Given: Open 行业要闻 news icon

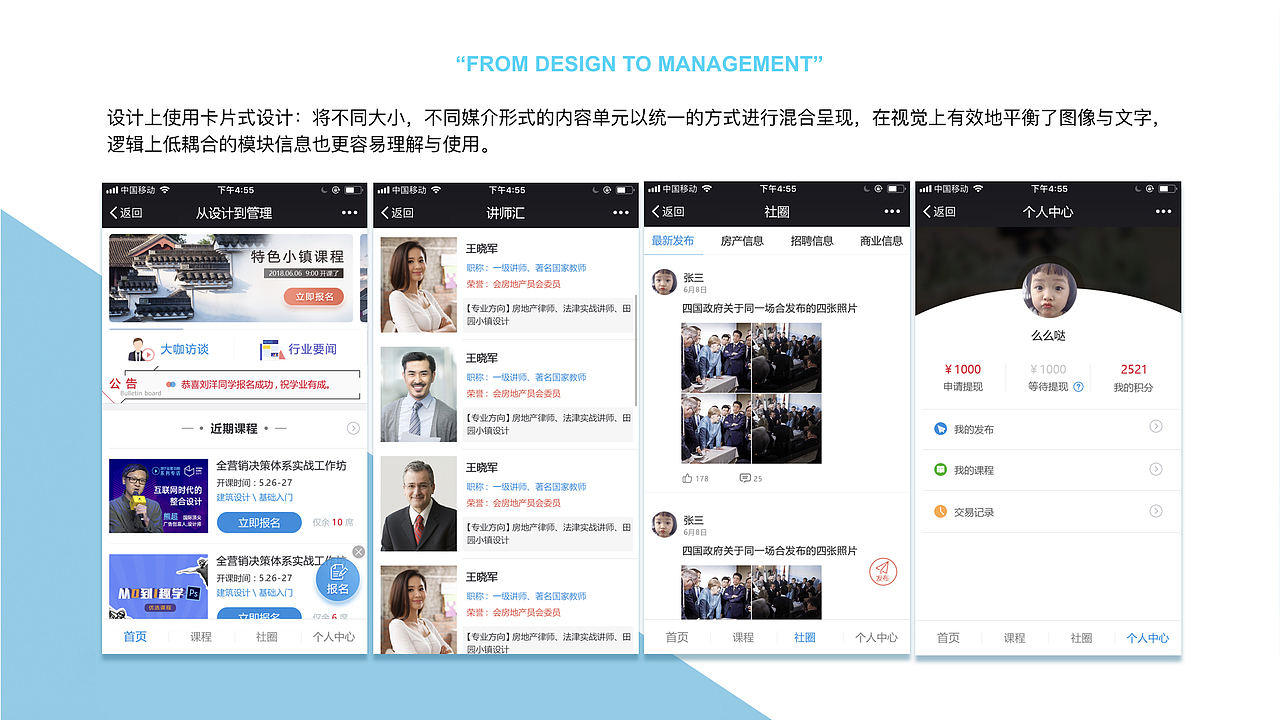Looking at the screenshot, I should 270,350.
